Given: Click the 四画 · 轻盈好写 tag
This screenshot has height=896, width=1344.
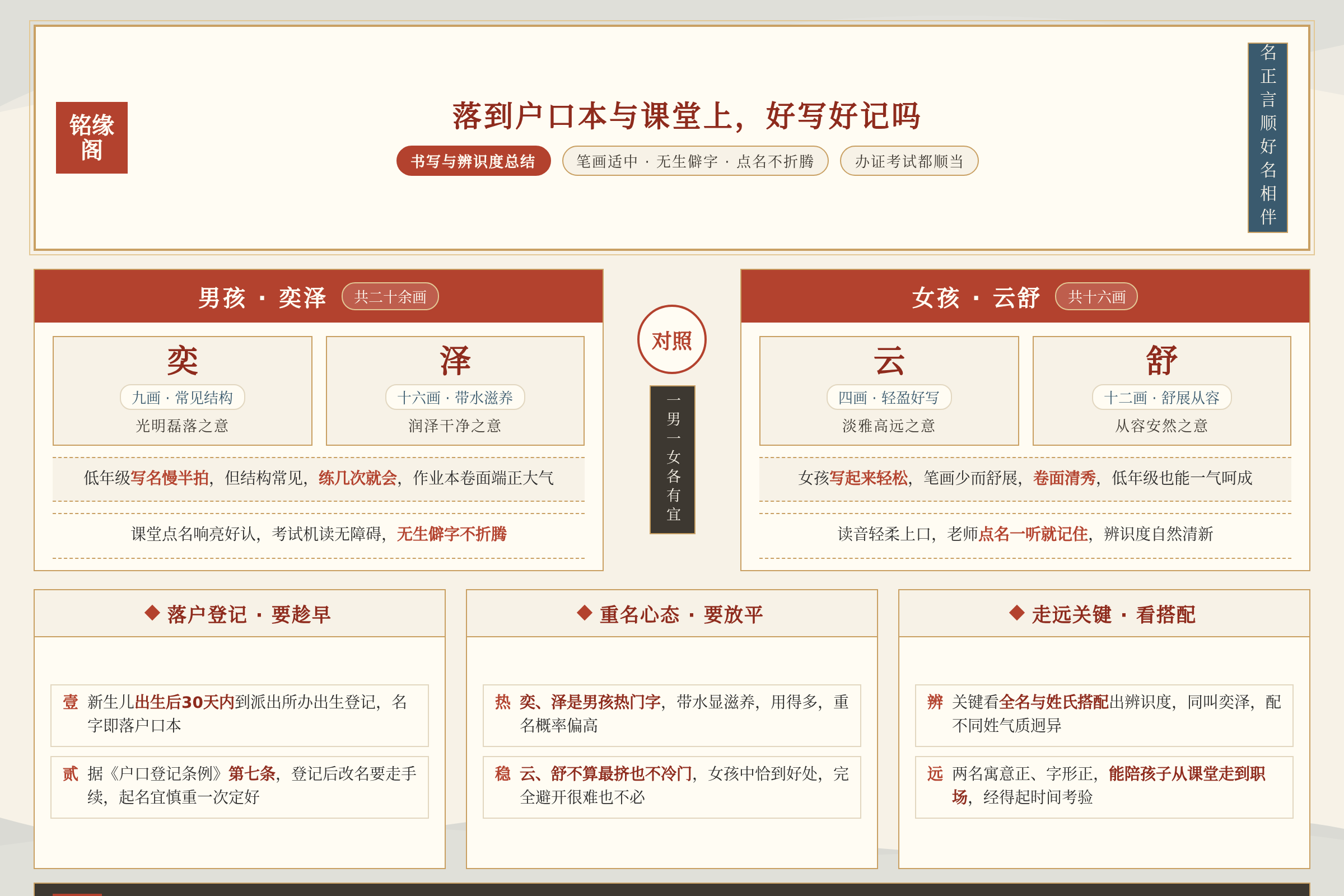Looking at the screenshot, I should coord(889,397).
